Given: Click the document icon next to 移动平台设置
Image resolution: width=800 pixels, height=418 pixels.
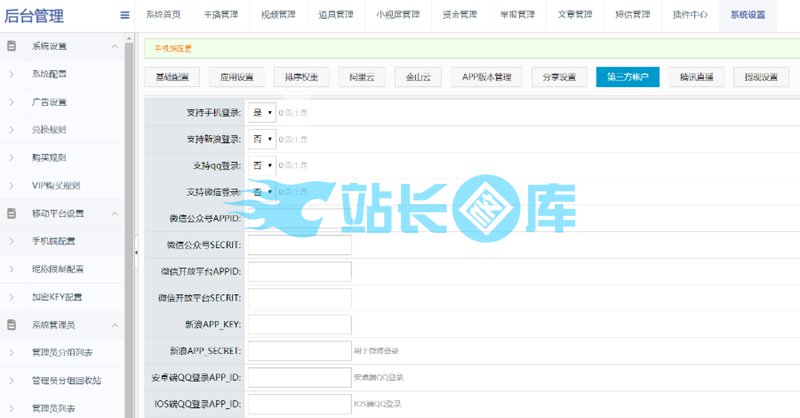Looking at the screenshot, I should pyautogui.click(x=11, y=213).
